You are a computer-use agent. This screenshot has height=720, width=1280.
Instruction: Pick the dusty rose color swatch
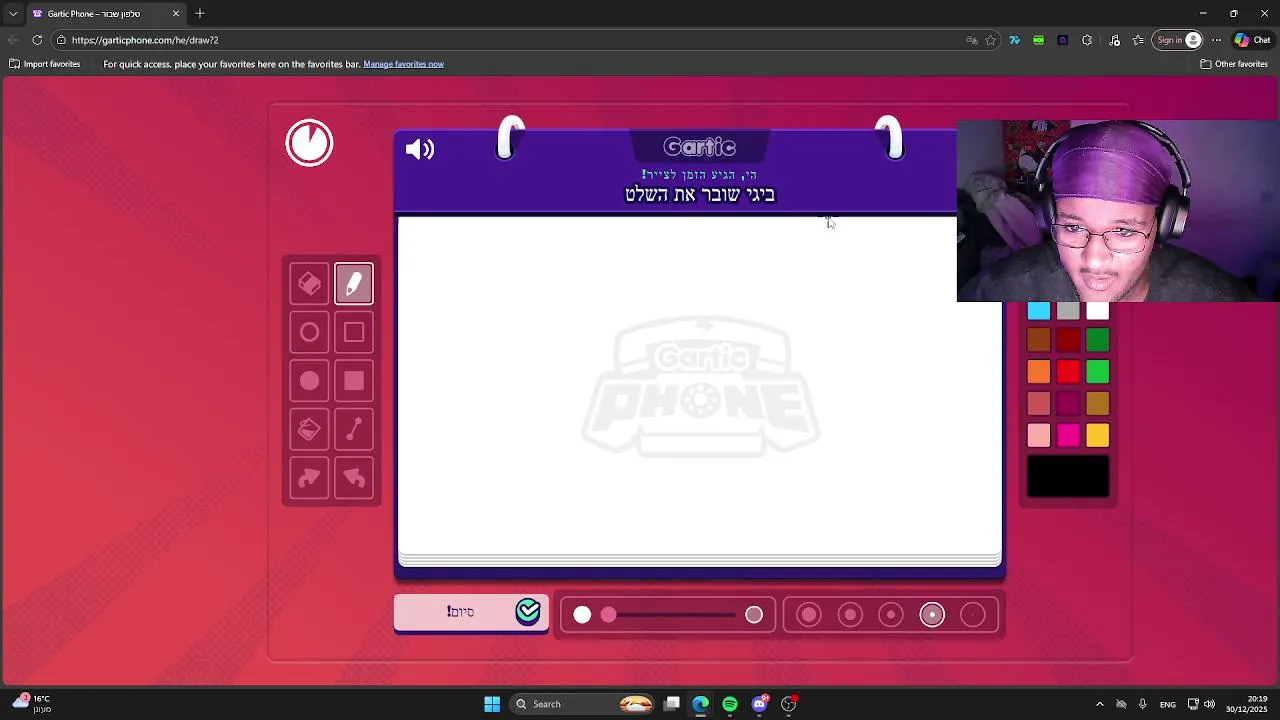[1039, 404]
